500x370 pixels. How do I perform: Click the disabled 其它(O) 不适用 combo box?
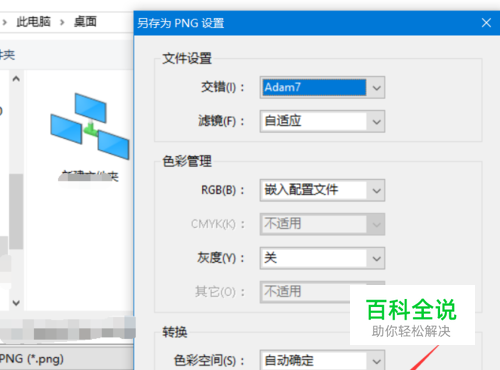pyautogui.click(x=305, y=292)
